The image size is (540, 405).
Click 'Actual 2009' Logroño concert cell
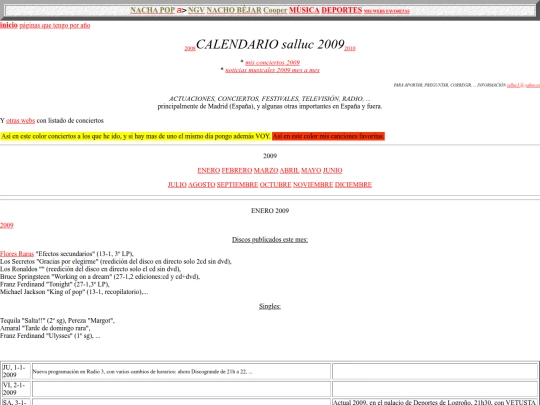[435, 402]
